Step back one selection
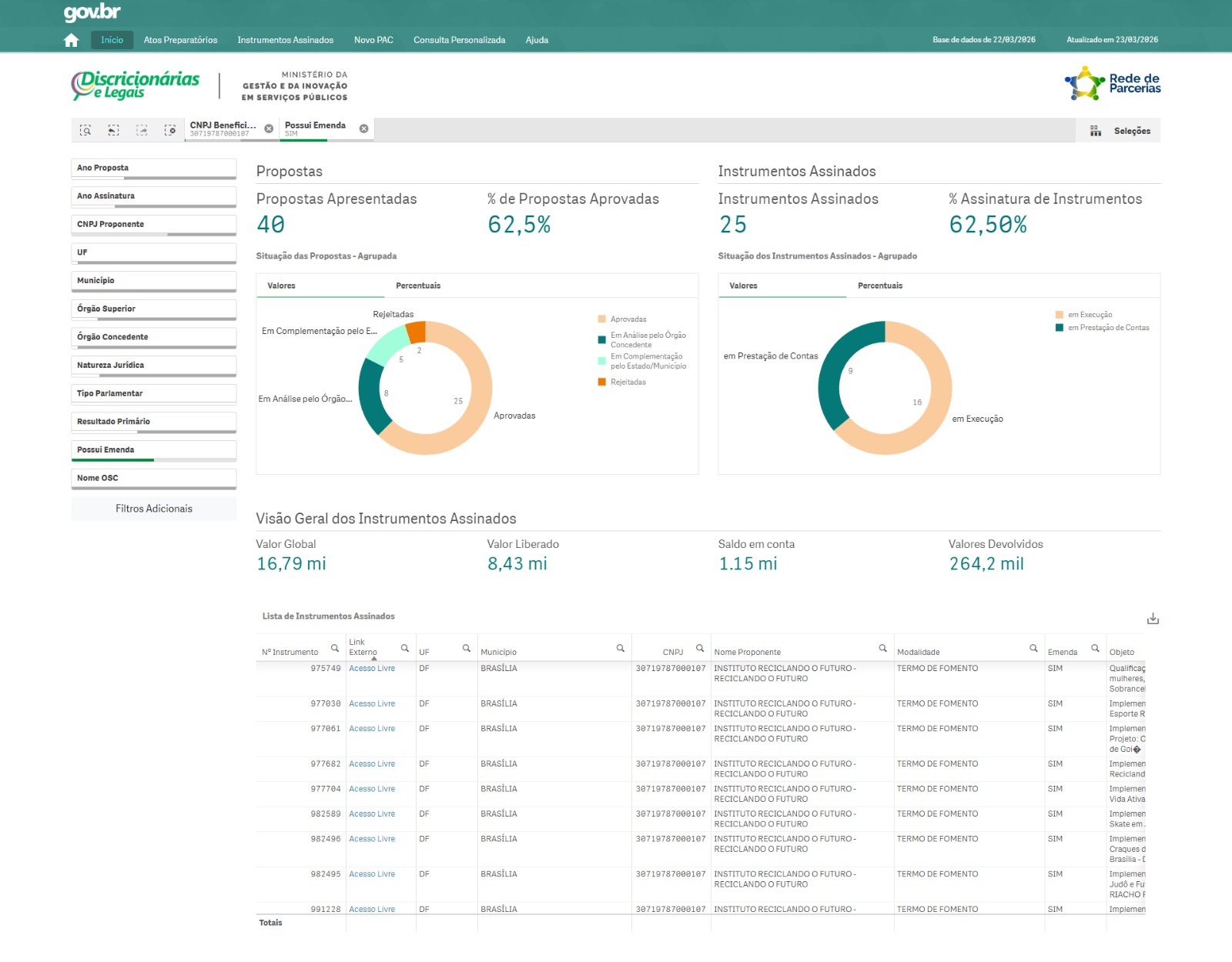Viewport: 1232px width, 962px height. tap(113, 130)
